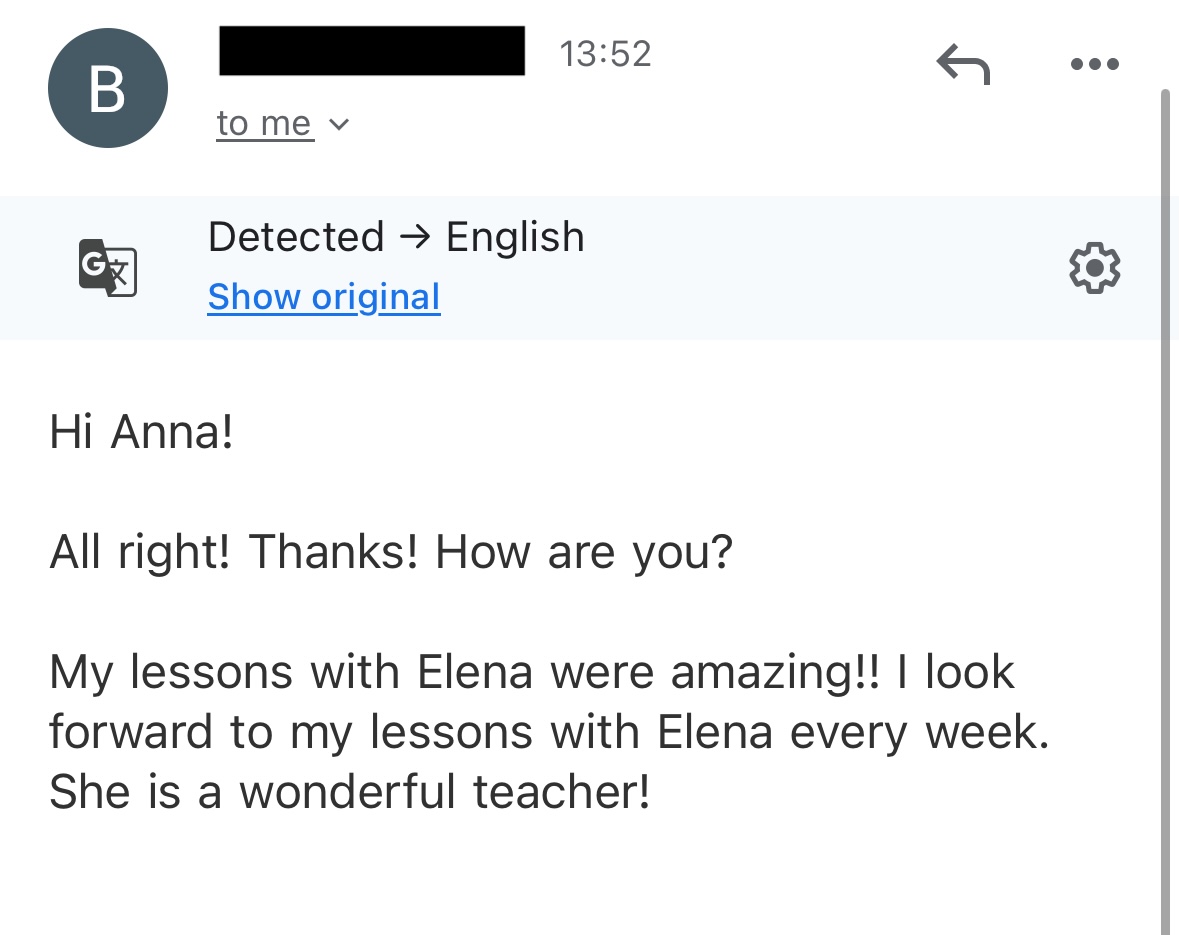The width and height of the screenshot is (1179, 935).
Task: Click the word "forward" in the email body
Action: 131,732
